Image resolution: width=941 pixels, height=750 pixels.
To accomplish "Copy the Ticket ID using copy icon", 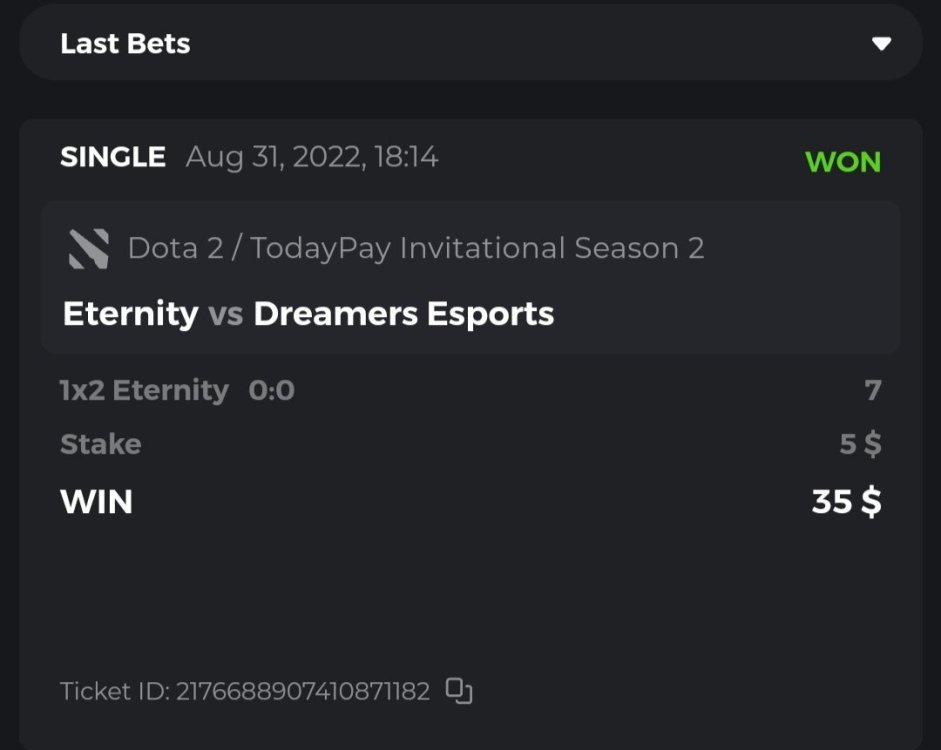I will click(459, 690).
